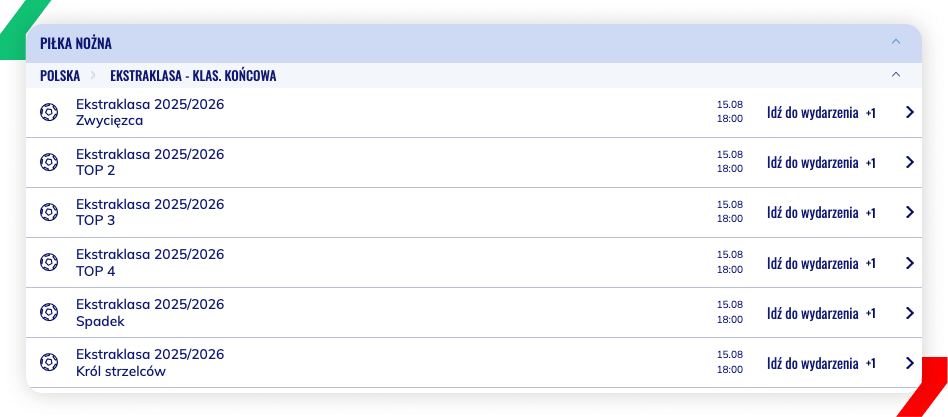The height and width of the screenshot is (417, 948).
Task: Collapse the Ekstraklasa - Klas. końcowa league
Action: [x=896, y=75]
